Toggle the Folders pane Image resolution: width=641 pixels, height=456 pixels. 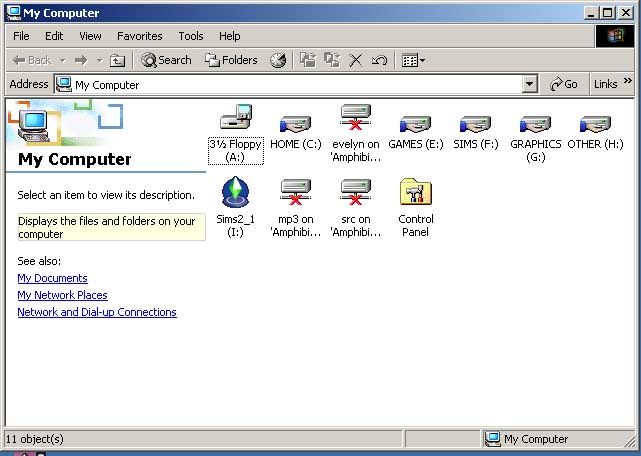tap(231, 61)
